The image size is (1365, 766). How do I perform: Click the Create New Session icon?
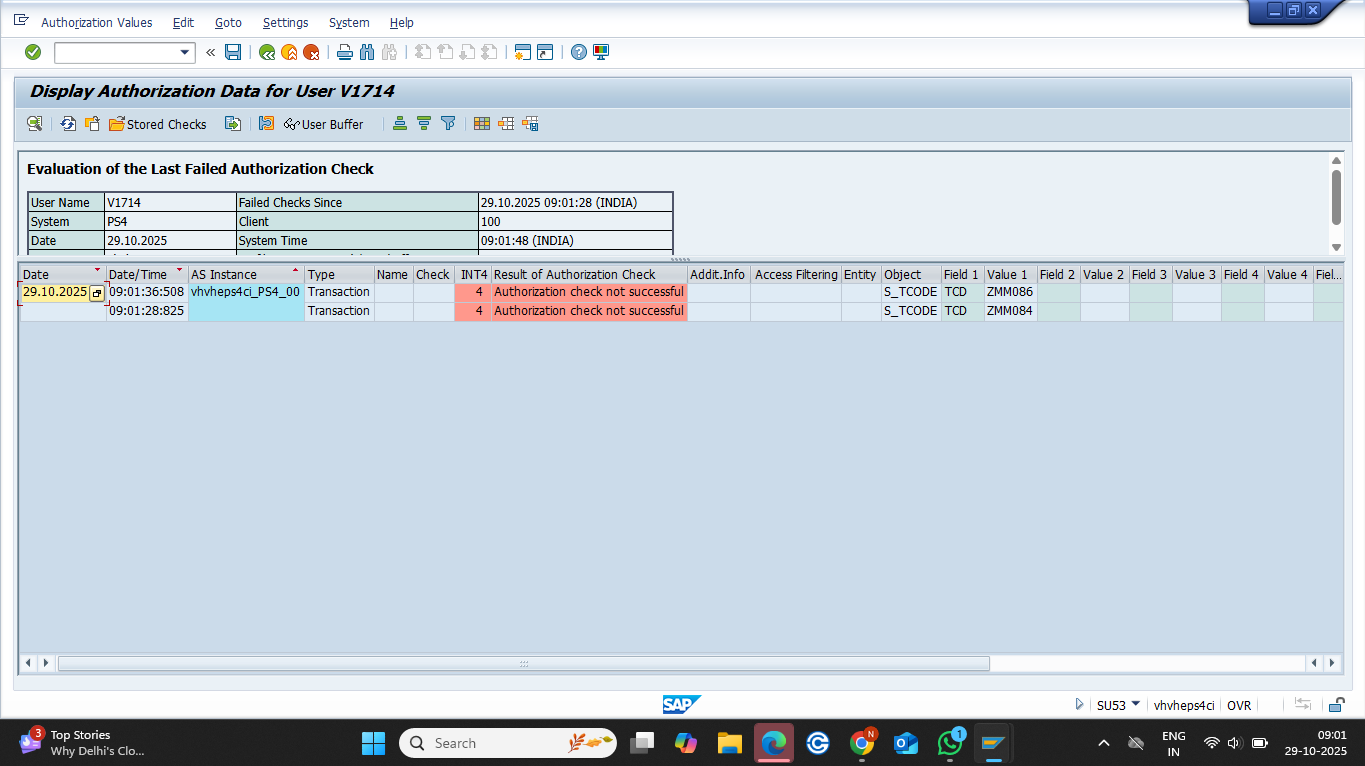[521, 52]
